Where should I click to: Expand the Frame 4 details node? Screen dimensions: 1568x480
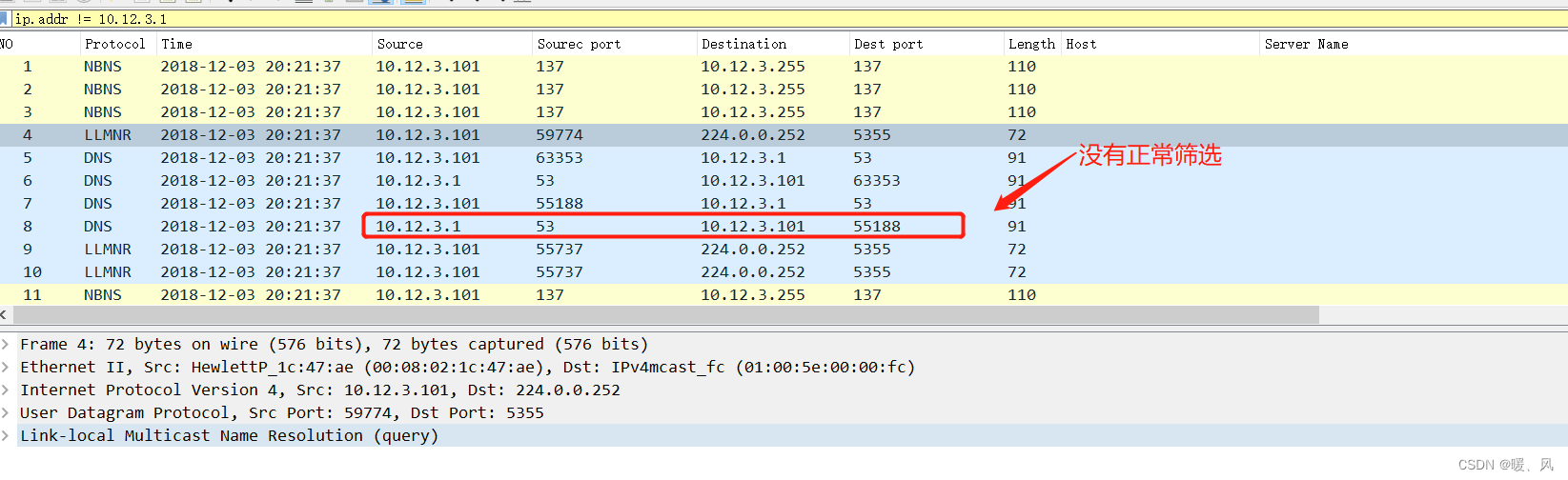click(6, 344)
